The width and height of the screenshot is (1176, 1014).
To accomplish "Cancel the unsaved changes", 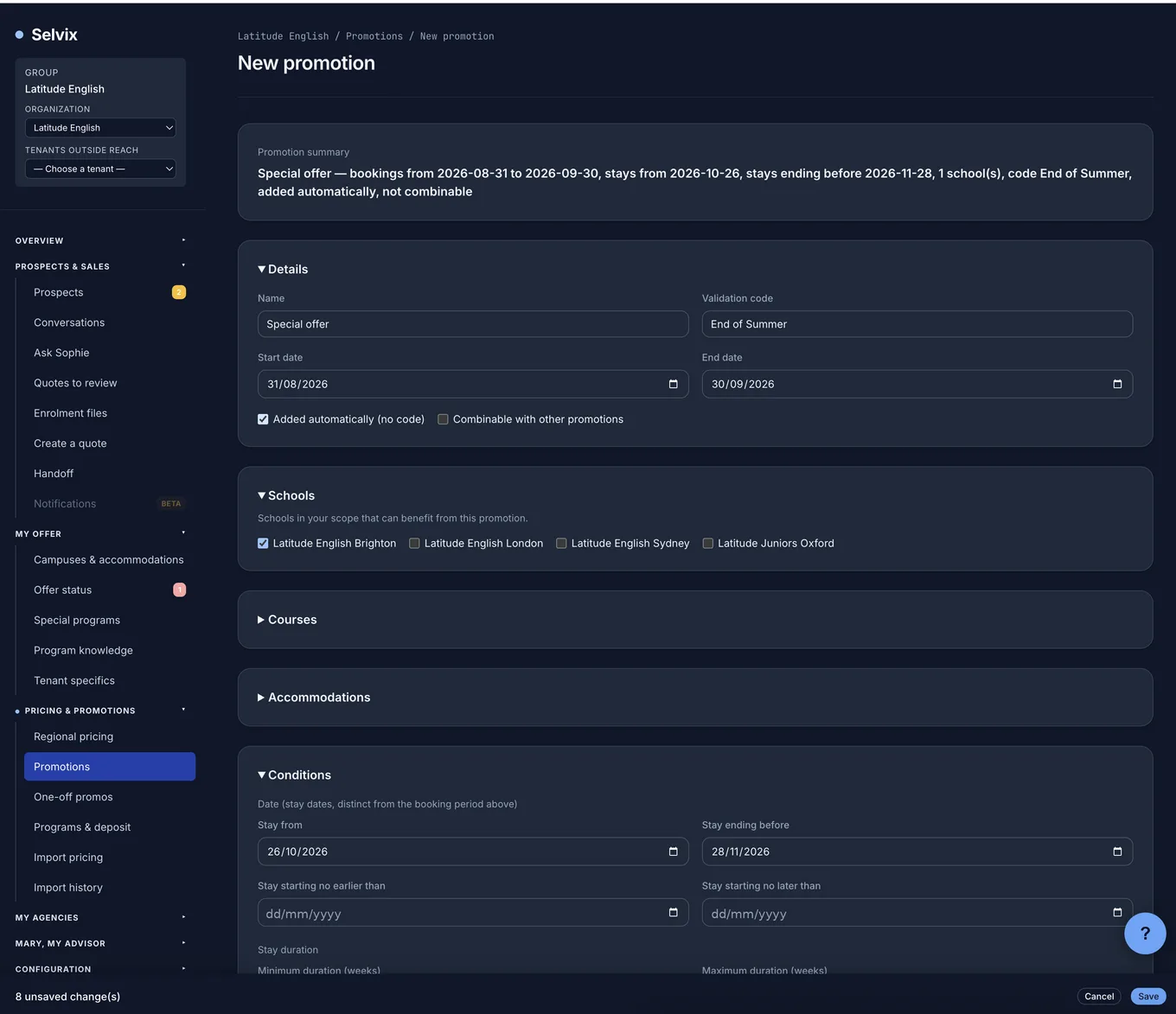I will pos(1099,997).
